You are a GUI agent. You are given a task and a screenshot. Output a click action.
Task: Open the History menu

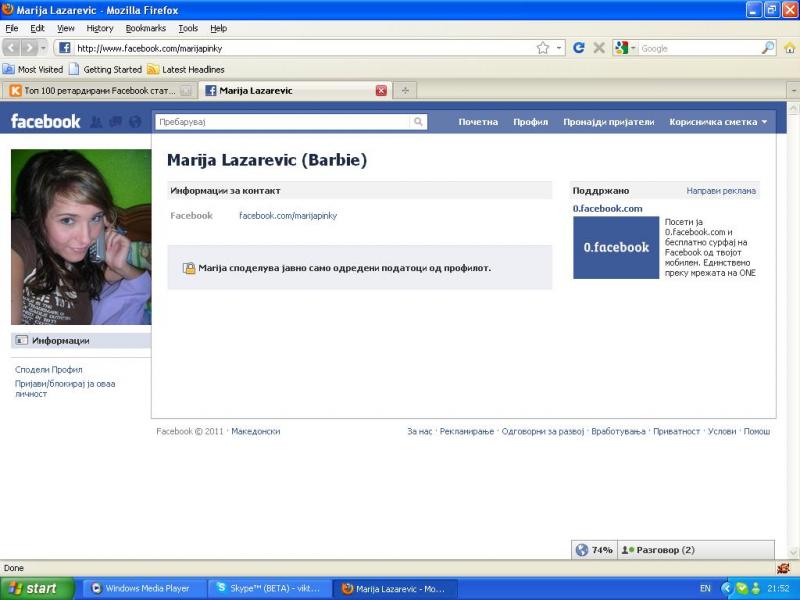click(x=99, y=28)
